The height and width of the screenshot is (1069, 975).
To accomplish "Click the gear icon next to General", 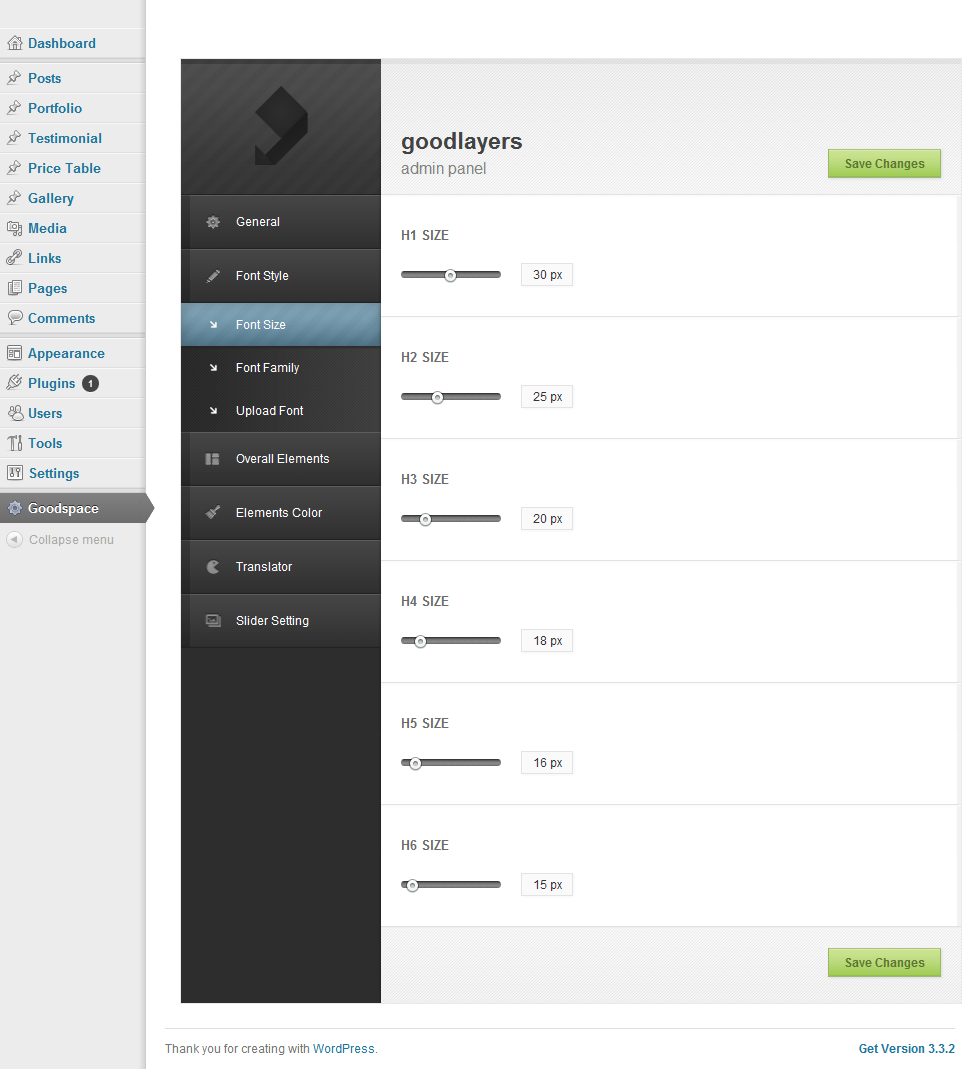I will click(x=213, y=222).
